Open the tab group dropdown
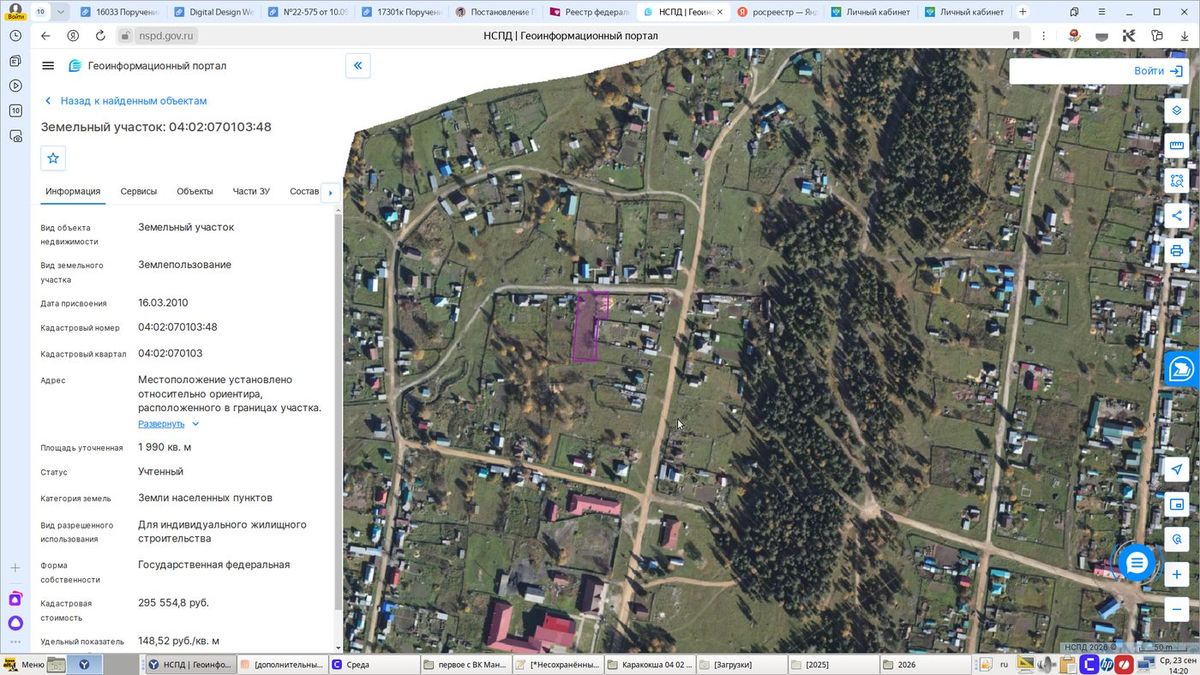Screen dimensions: 1200x675 [x=62, y=12]
